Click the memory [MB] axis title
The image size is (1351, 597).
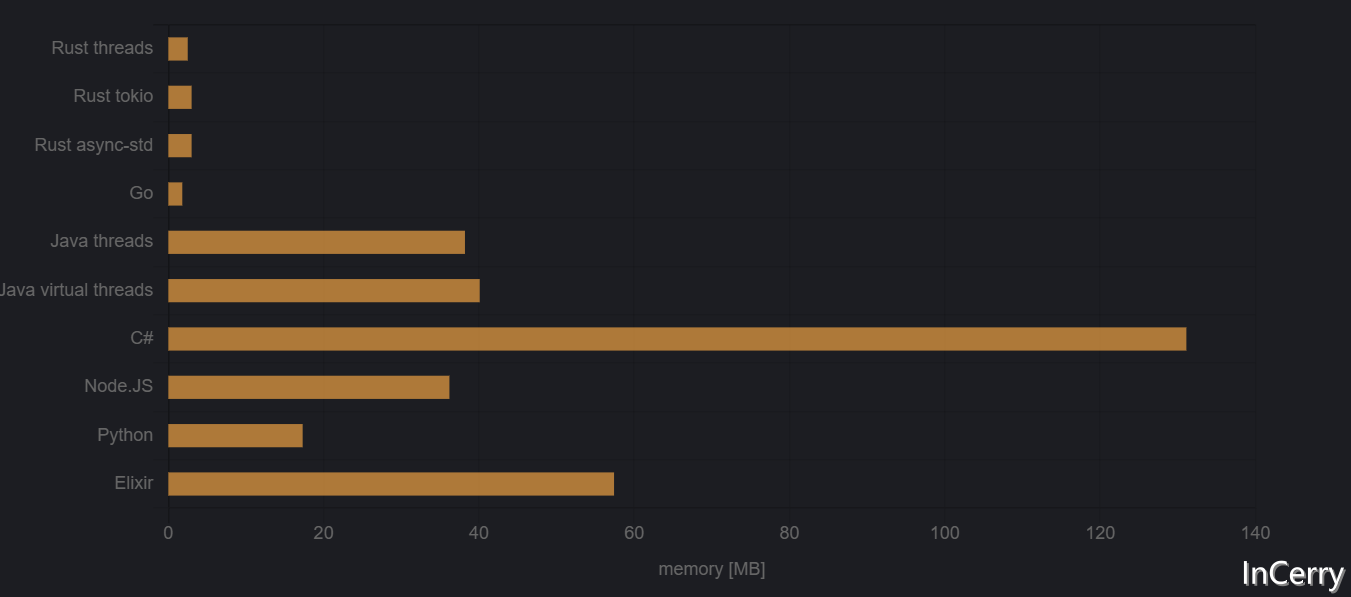pos(712,569)
